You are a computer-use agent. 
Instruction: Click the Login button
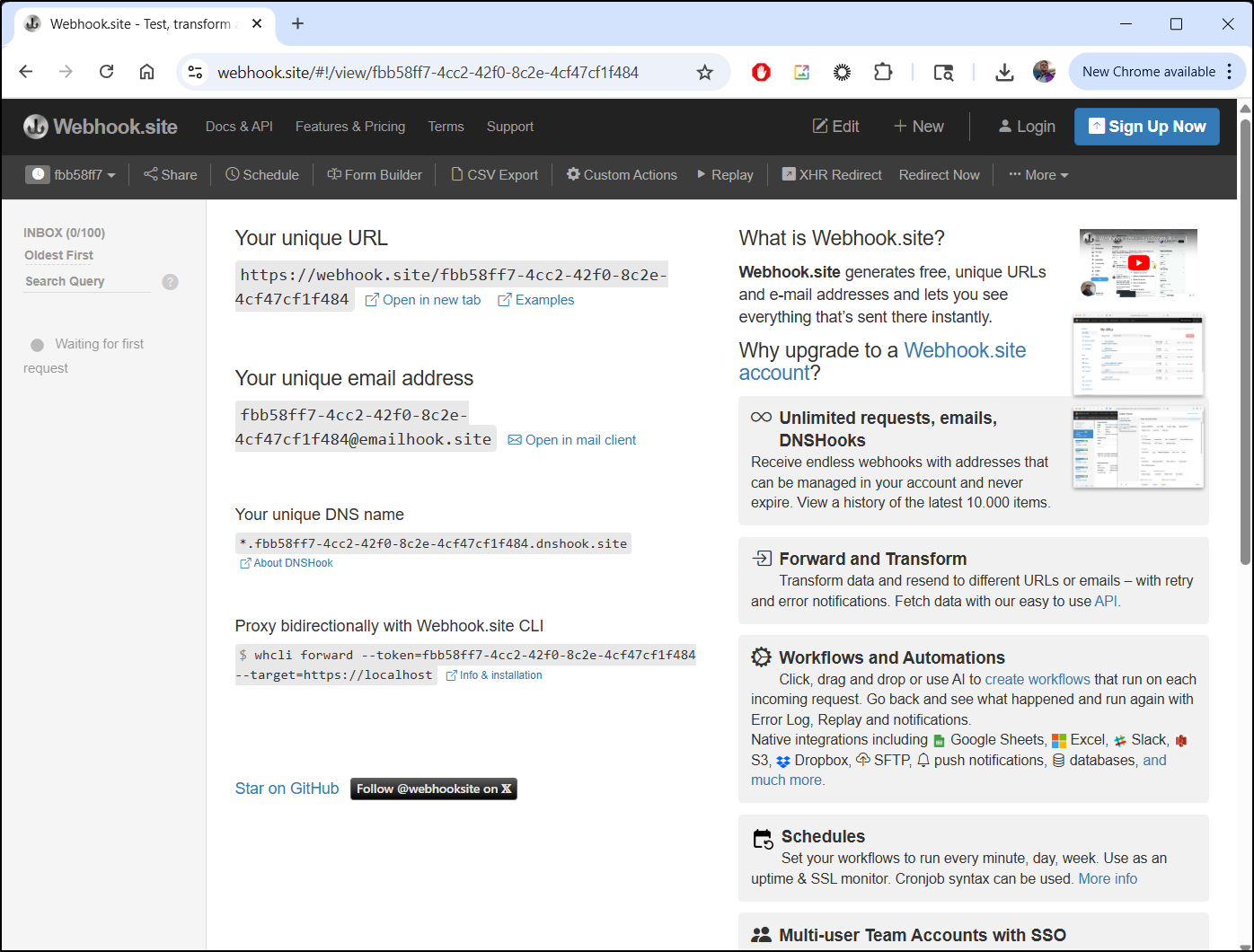coord(1027,127)
